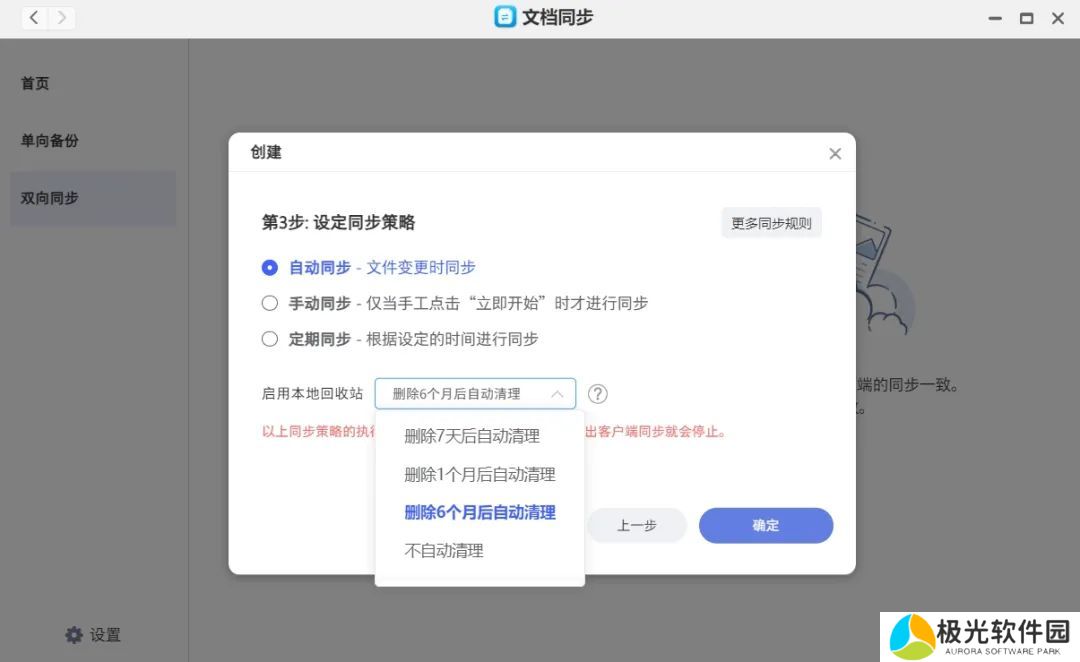Select the 定期同步 radio option
Screen dimensions: 1080x662
(270, 339)
